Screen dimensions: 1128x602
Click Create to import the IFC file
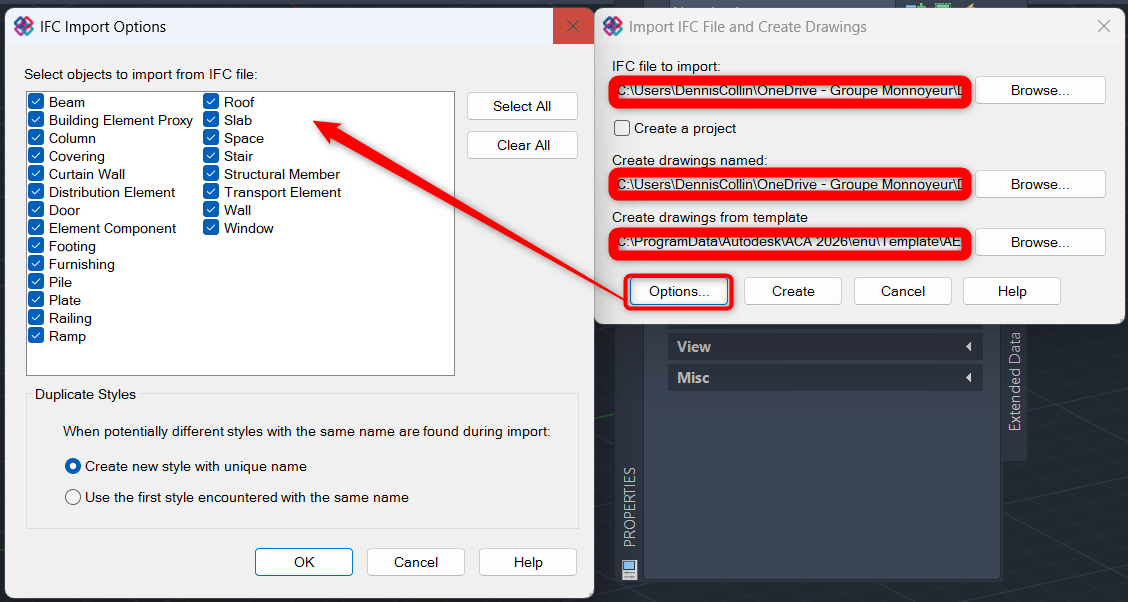793,291
